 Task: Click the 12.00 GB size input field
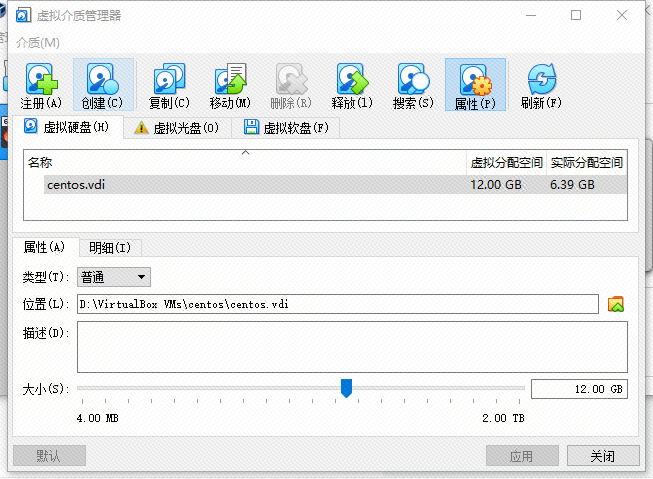click(x=579, y=389)
